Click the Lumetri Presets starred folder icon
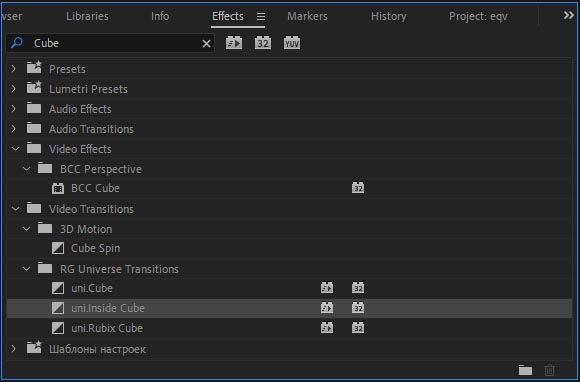 pyautogui.click(x=34, y=87)
